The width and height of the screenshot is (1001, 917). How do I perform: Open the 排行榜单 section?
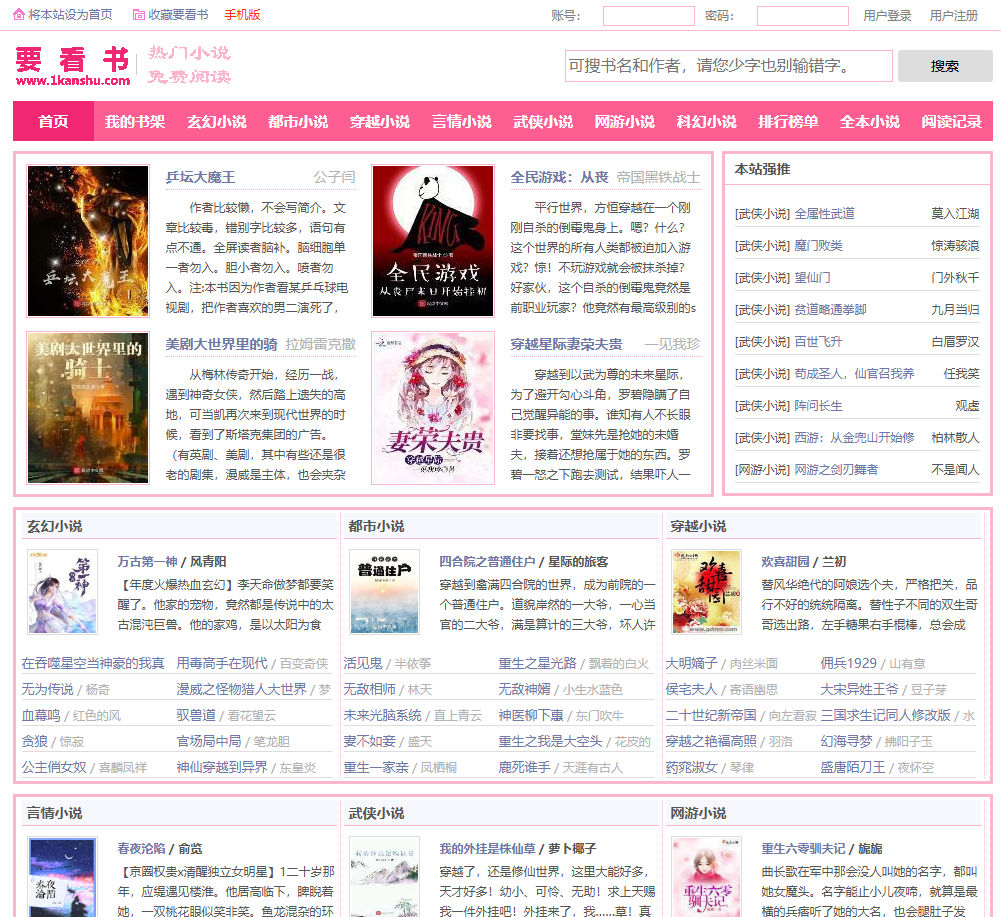pos(788,120)
